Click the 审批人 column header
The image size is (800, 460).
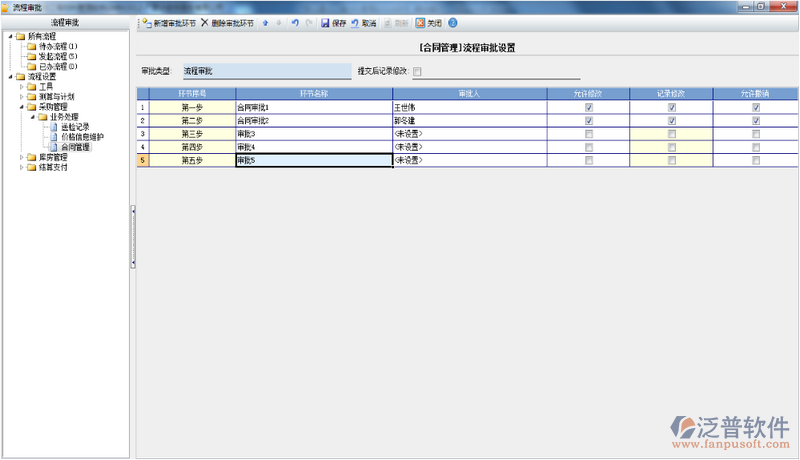(469, 93)
